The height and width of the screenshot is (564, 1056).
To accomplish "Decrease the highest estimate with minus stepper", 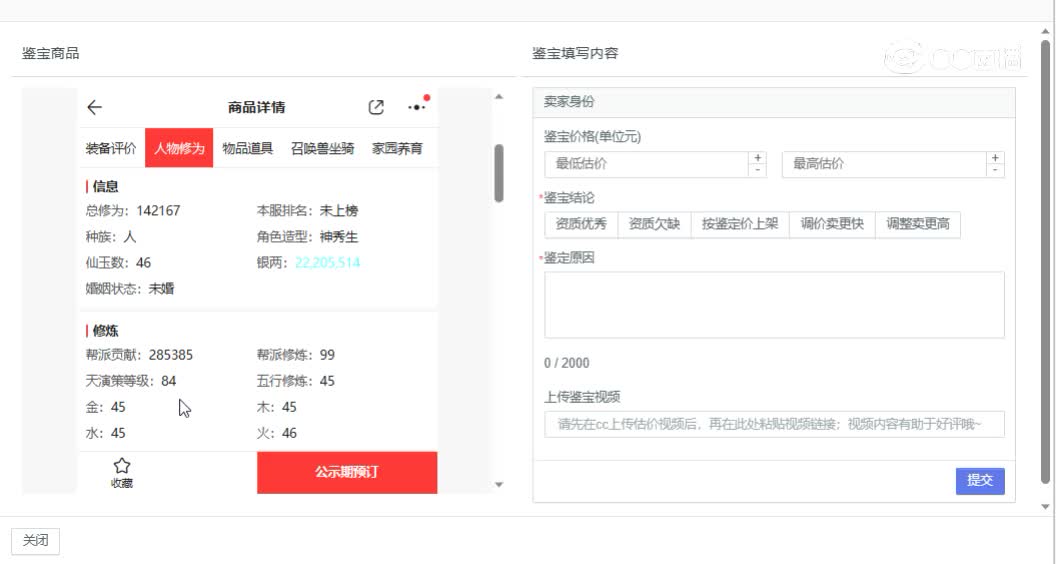I will coord(995,170).
